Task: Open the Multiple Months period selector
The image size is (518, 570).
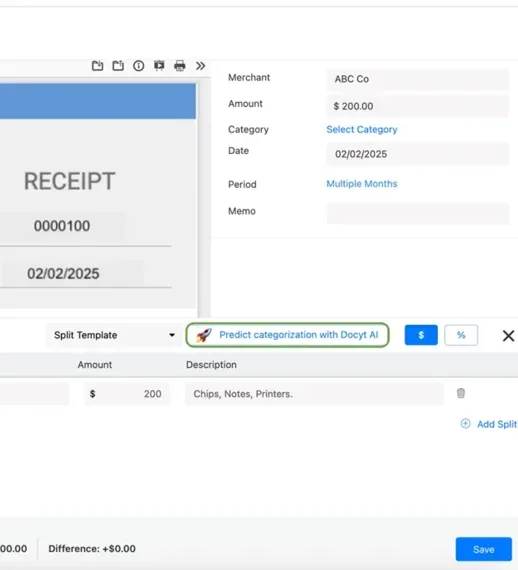Action: (x=362, y=184)
